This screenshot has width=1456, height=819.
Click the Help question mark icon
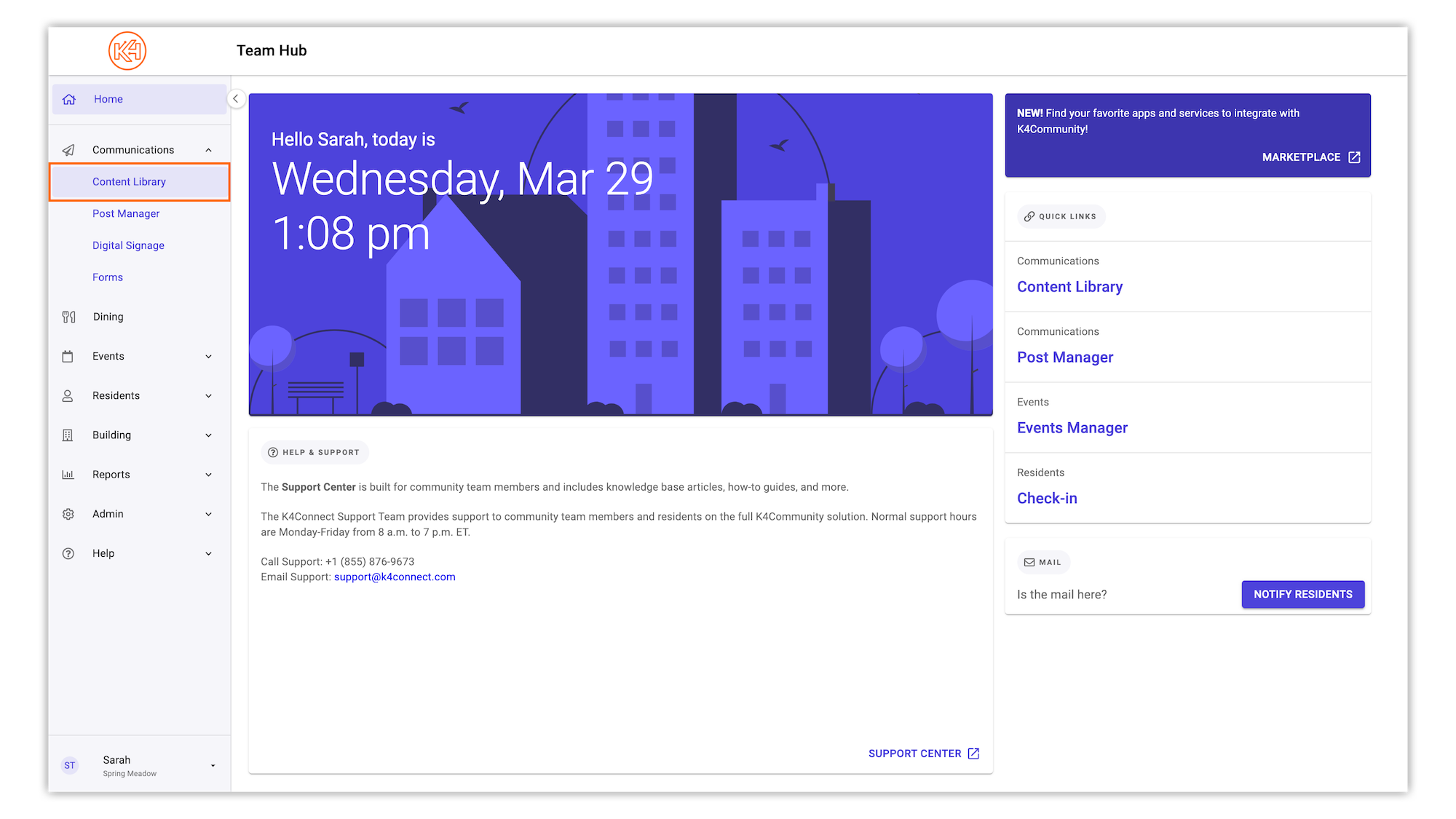(x=68, y=553)
